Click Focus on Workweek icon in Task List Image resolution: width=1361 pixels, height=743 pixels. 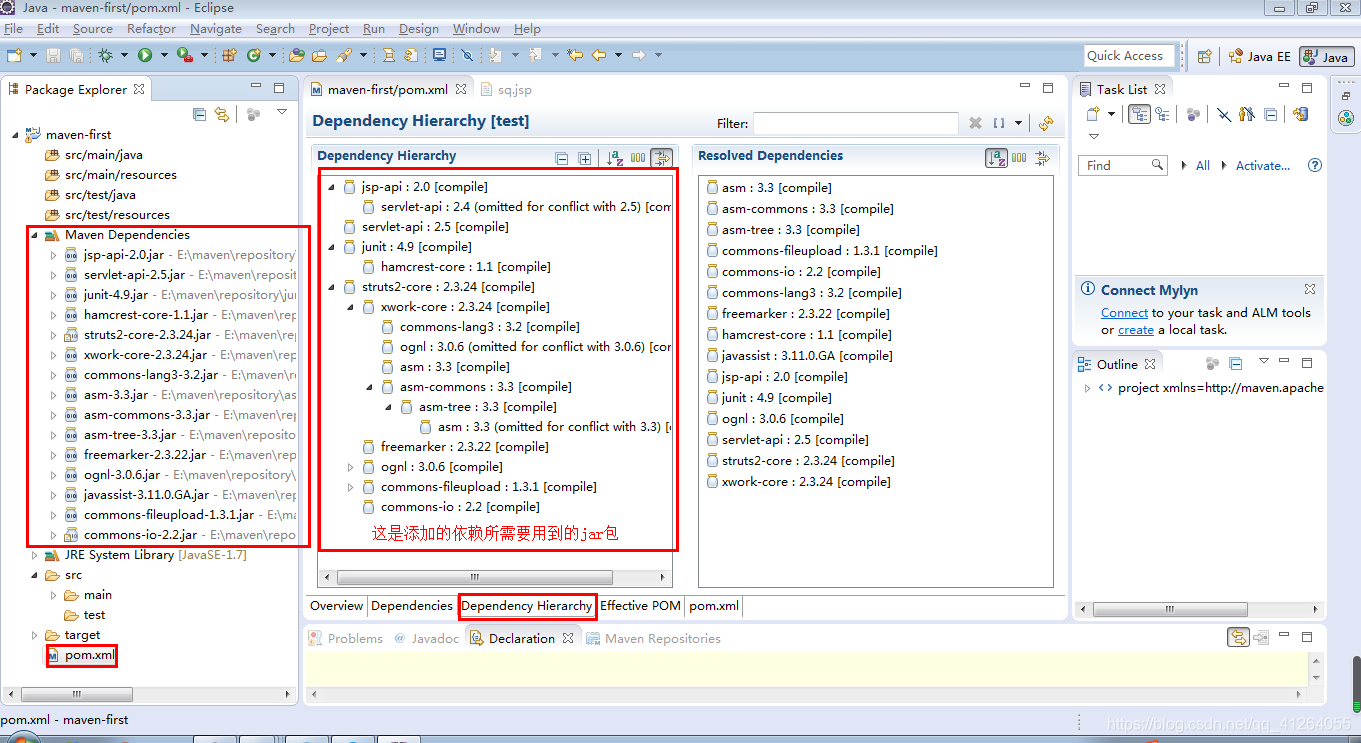(1193, 114)
